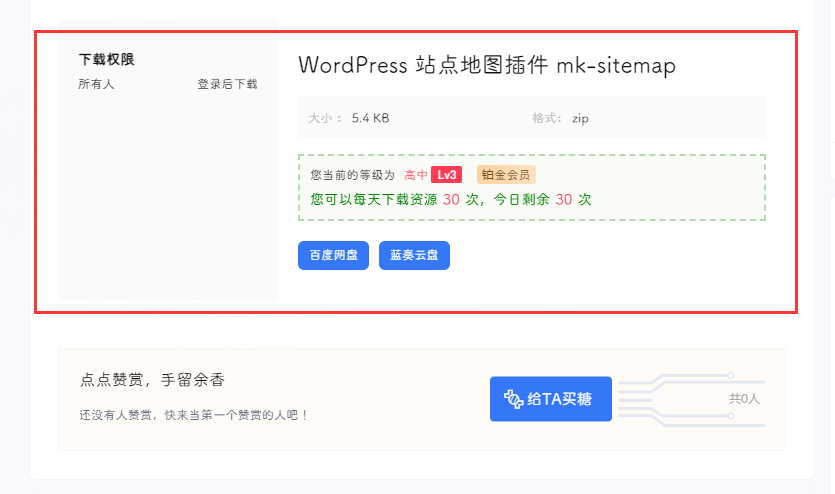Click the file format value zip
Screen dimensions: 835x494
(580, 118)
